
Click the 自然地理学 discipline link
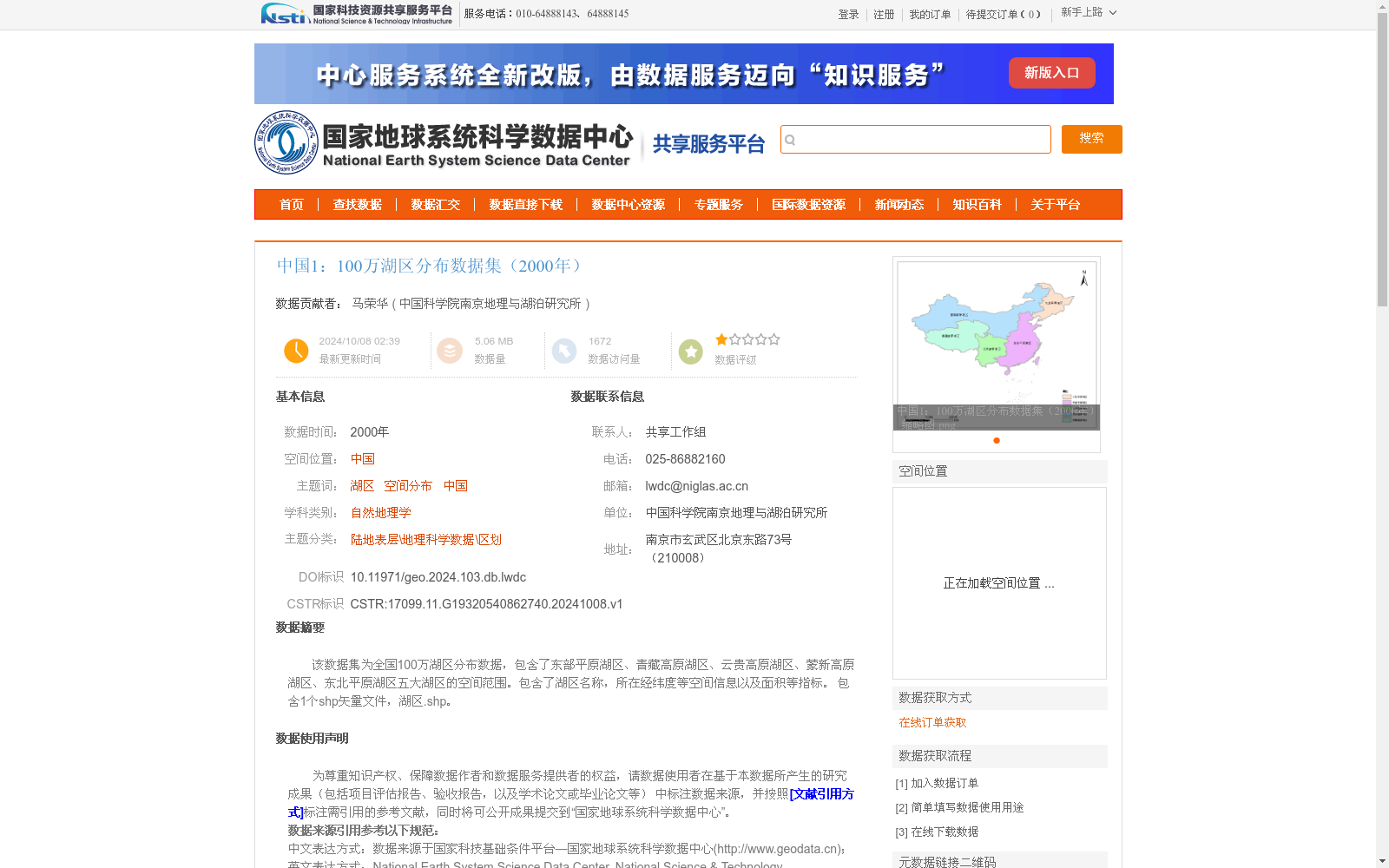coord(381,513)
